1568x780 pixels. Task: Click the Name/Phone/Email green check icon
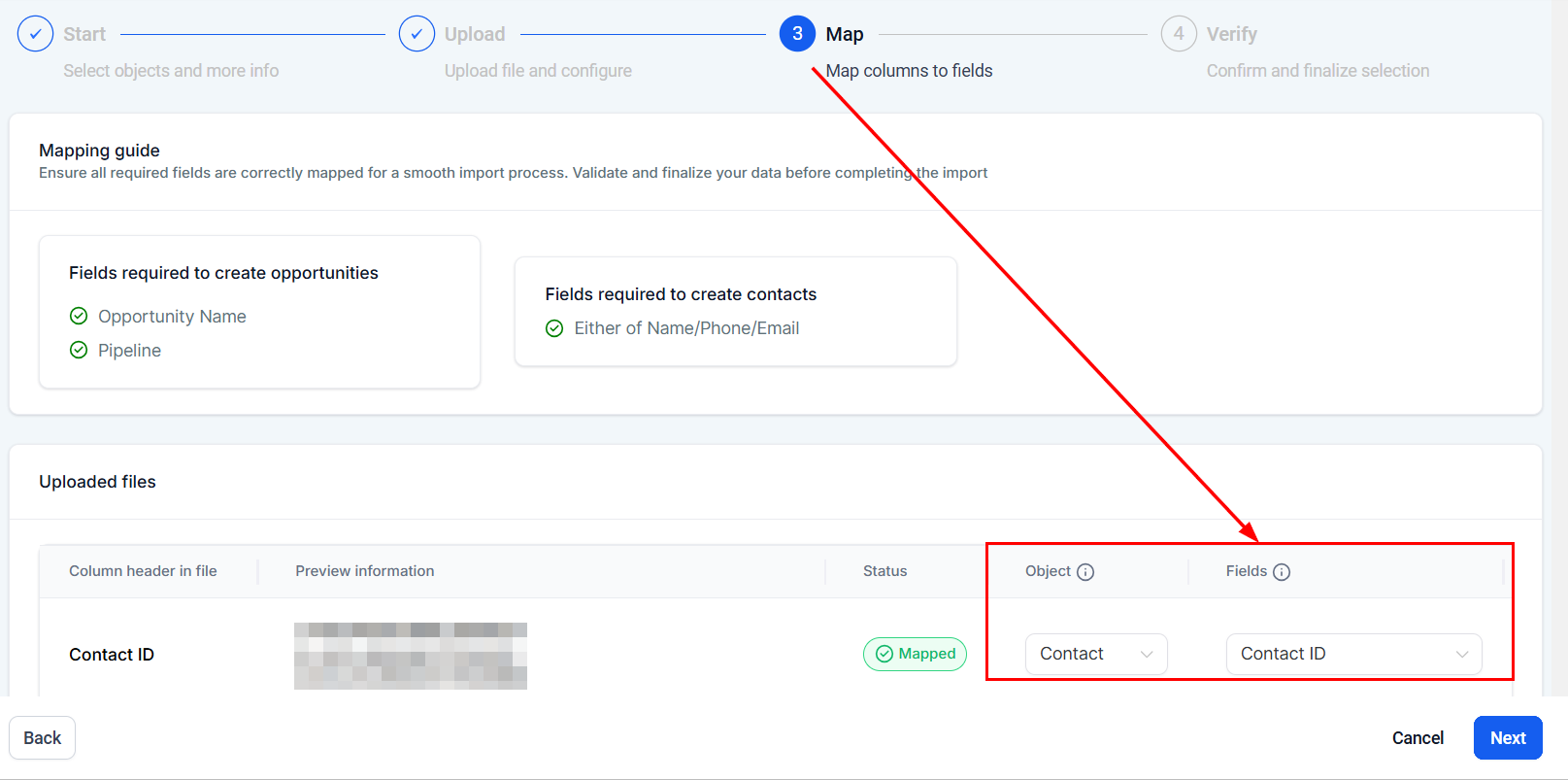pyautogui.click(x=554, y=328)
